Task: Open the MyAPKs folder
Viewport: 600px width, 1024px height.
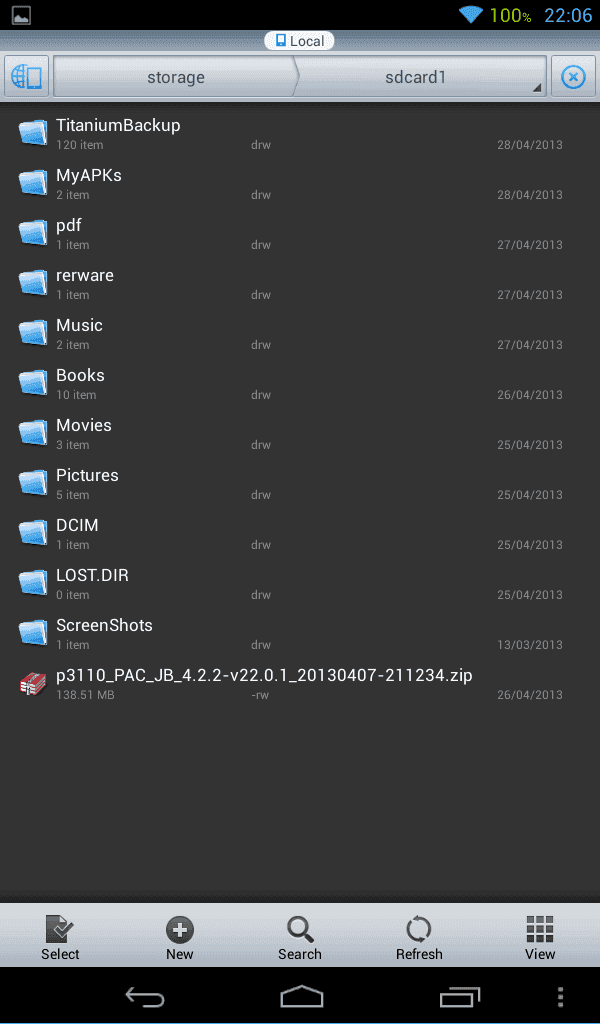Action: [x=300, y=184]
